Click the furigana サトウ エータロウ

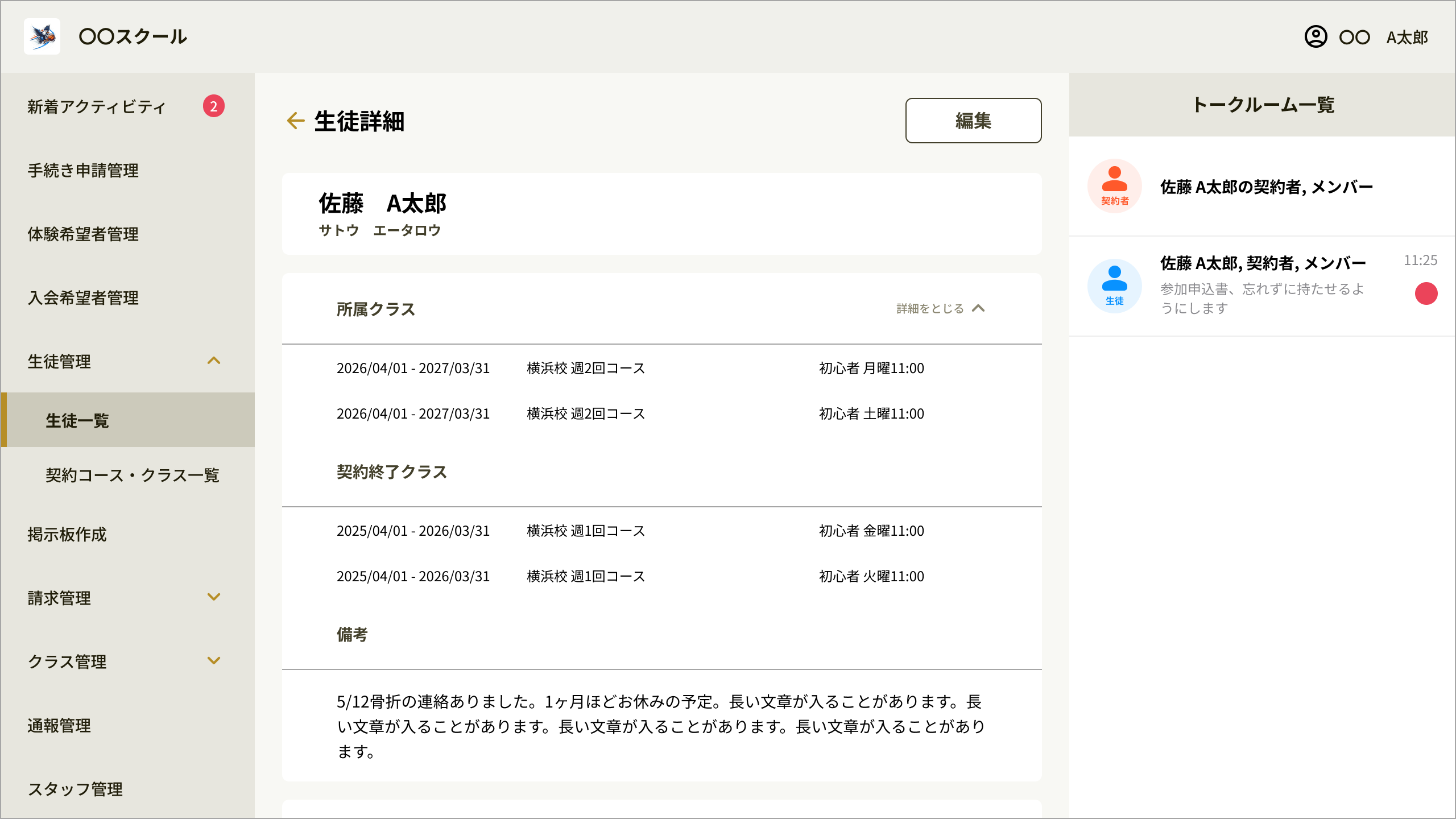[379, 230]
